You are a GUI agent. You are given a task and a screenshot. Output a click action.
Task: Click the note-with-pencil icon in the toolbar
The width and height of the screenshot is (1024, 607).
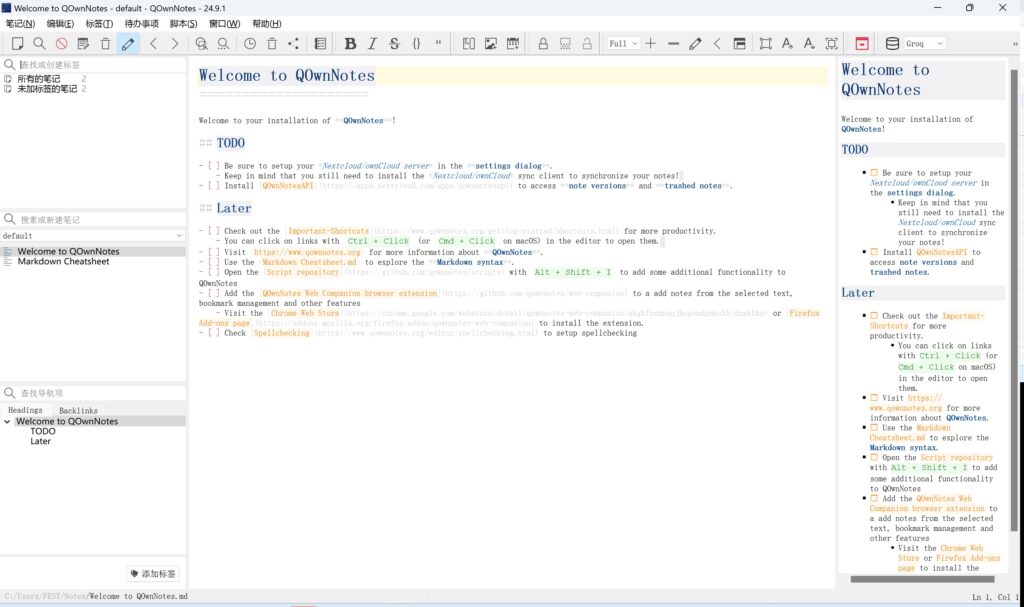pyautogui.click(x=83, y=44)
